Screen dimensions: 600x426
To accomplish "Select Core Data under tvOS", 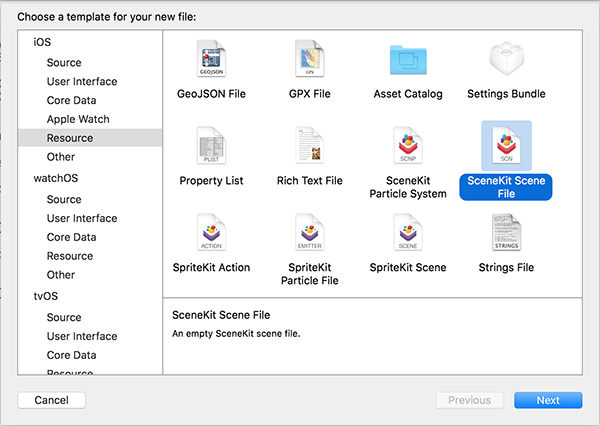I will pos(72,355).
